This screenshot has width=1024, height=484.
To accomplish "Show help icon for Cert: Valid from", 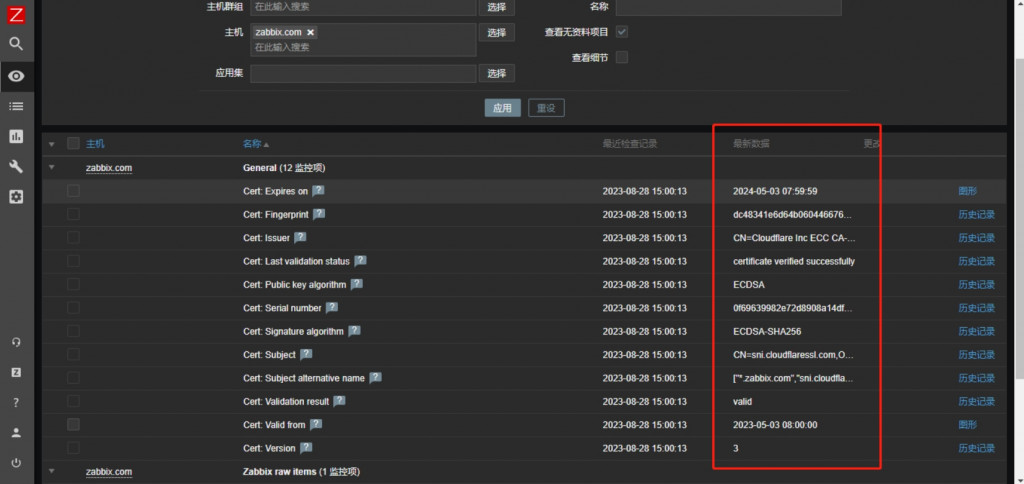I will coord(315,425).
